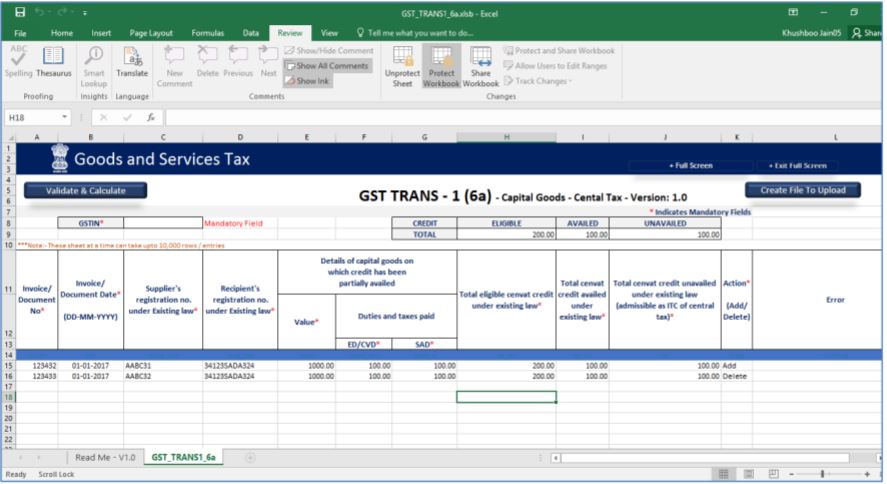This screenshot has height=484, width=887.
Task: Click the Validate & Calculate button
Action: 85,191
